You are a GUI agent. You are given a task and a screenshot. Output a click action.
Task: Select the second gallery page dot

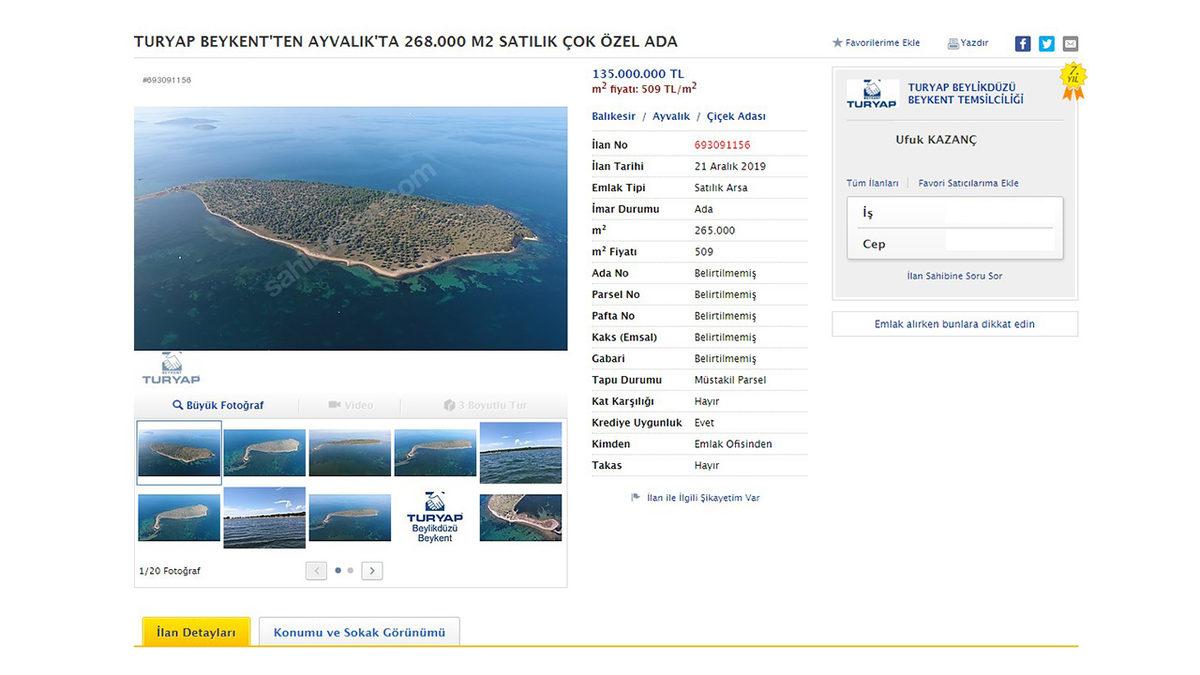350,571
